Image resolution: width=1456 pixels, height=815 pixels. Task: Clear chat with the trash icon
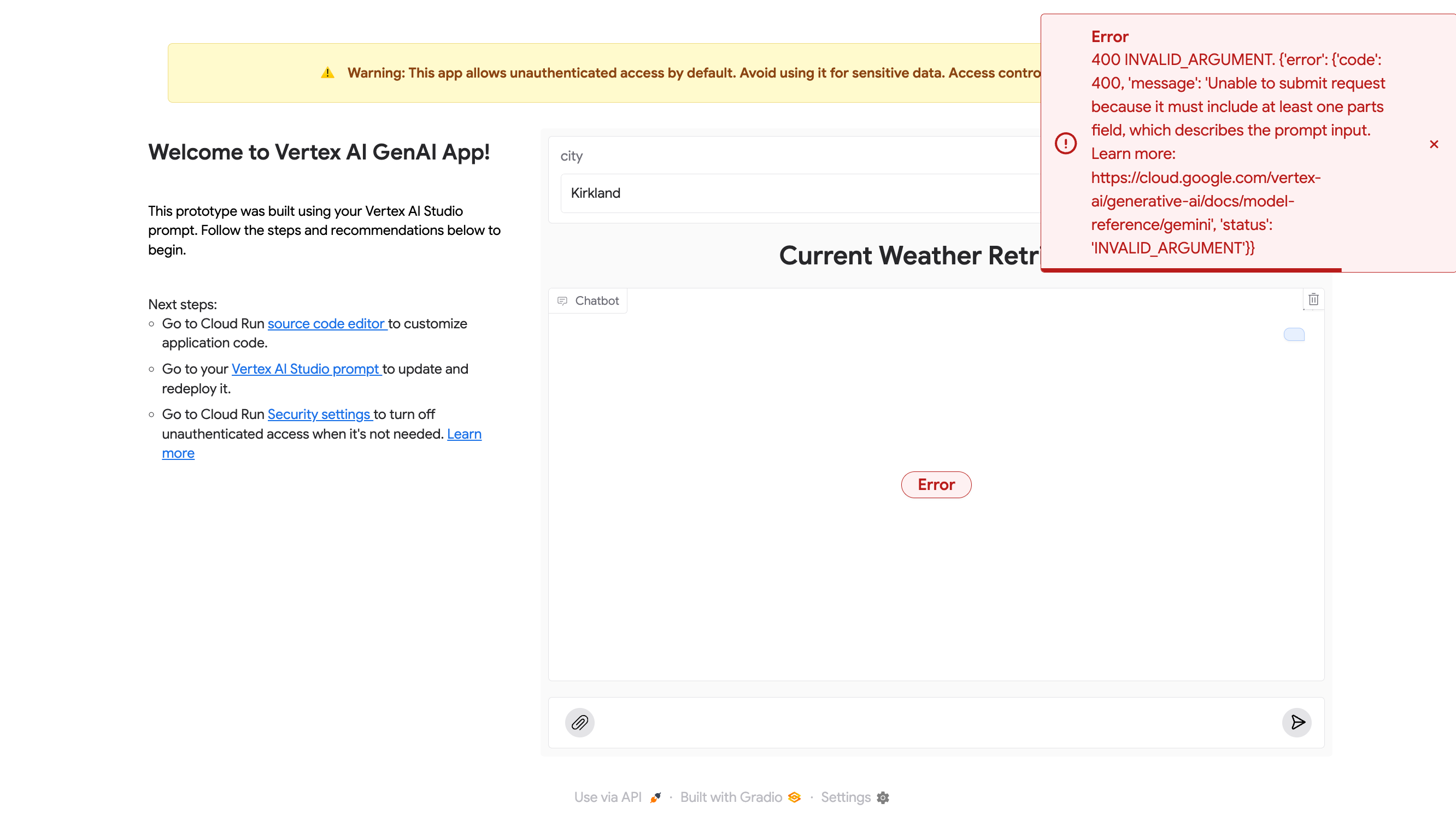pos(1313,299)
